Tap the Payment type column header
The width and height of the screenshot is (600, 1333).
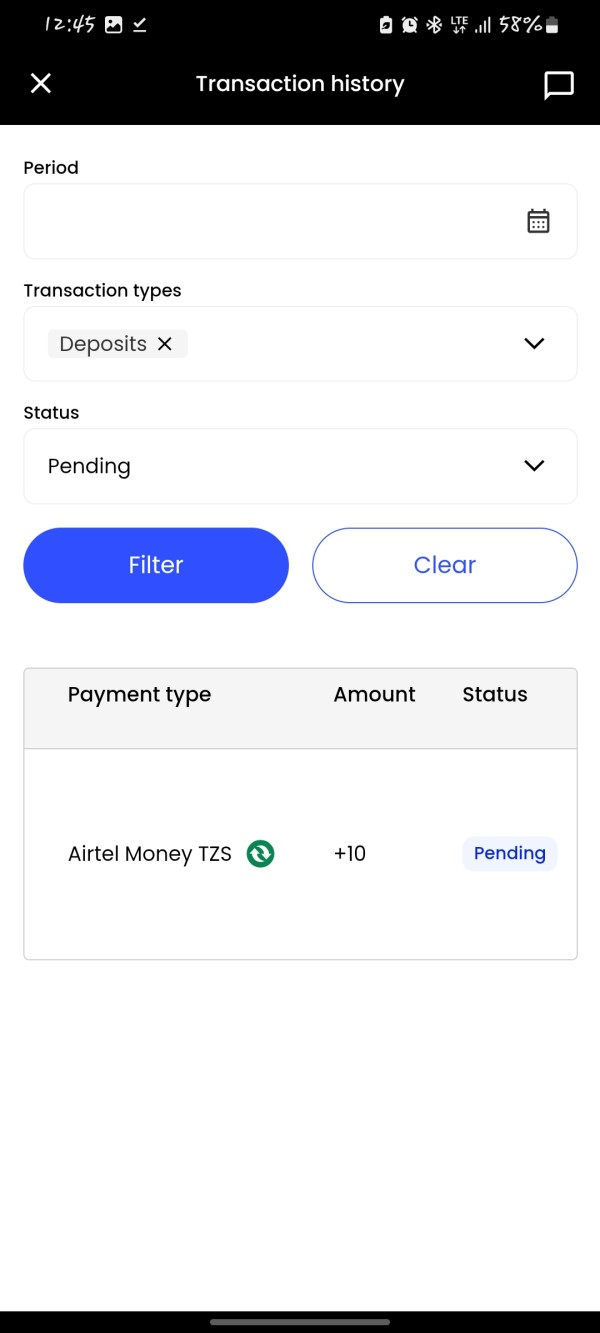139,695
